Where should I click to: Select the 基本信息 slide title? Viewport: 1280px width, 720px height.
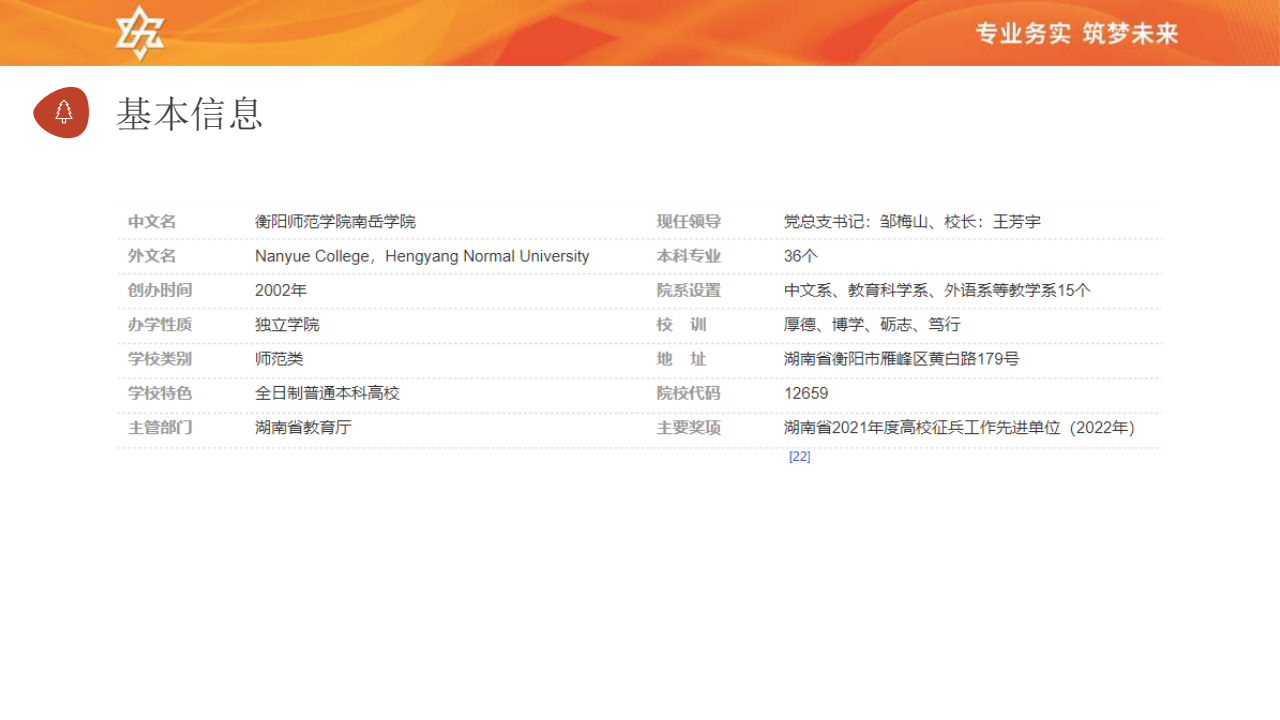(x=190, y=114)
